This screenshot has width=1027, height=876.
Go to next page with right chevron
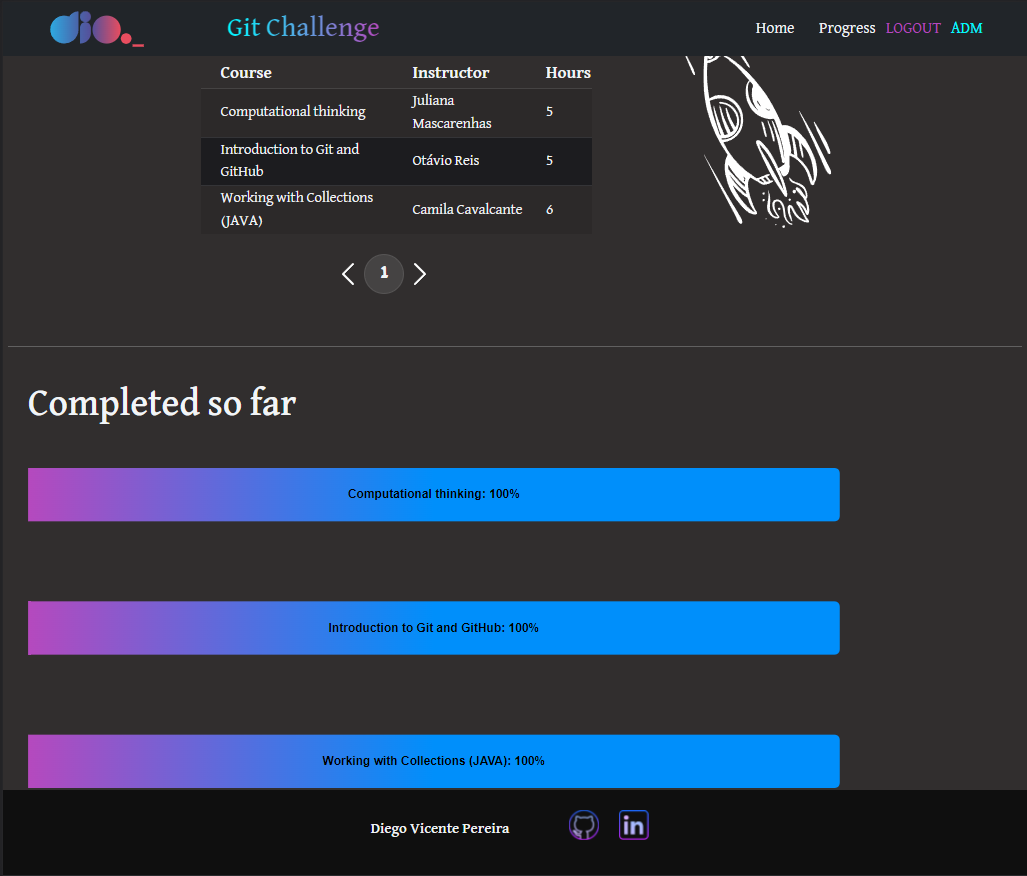point(420,274)
